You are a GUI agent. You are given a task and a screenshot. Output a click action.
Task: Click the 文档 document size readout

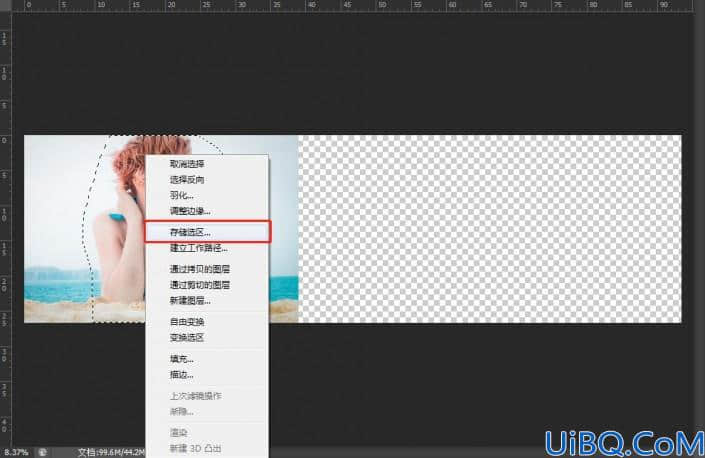(x=111, y=452)
